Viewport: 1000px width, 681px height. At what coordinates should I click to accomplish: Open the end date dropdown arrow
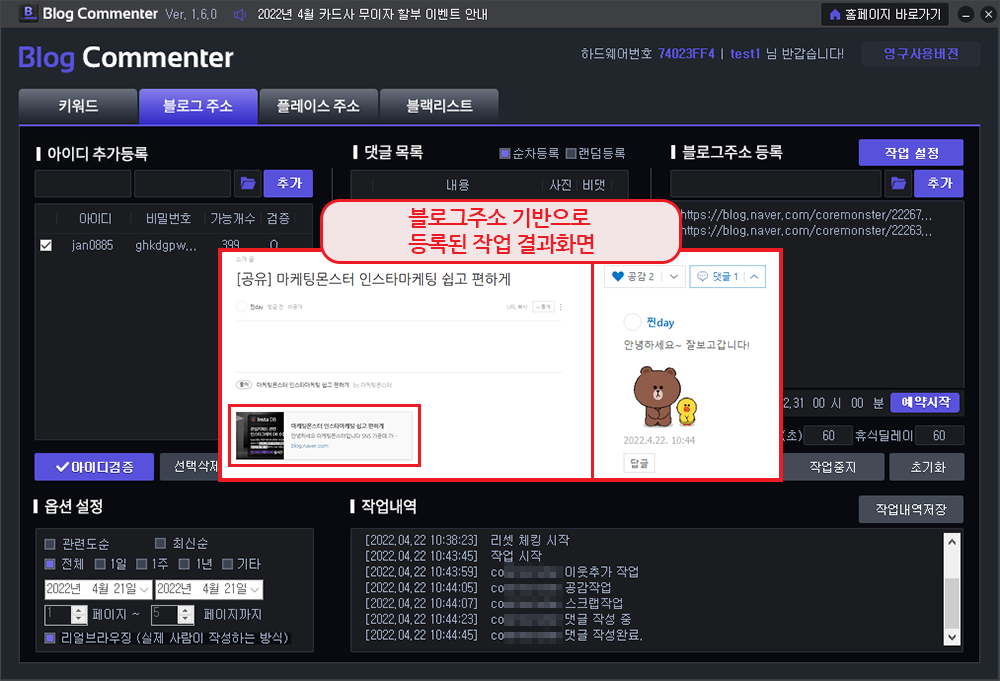[255, 590]
